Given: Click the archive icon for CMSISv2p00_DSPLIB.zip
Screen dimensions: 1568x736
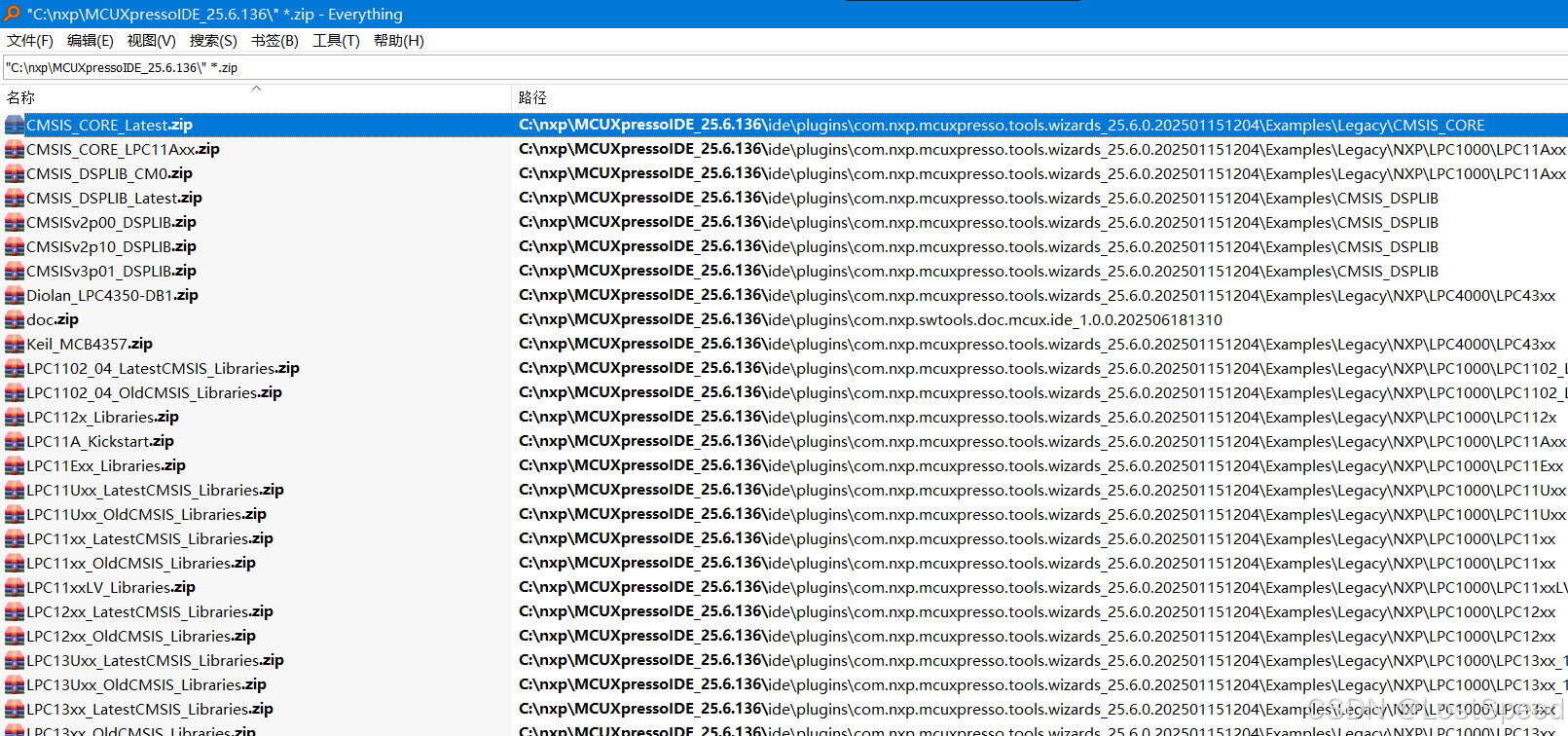Looking at the screenshot, I should [x=15, y=223].
